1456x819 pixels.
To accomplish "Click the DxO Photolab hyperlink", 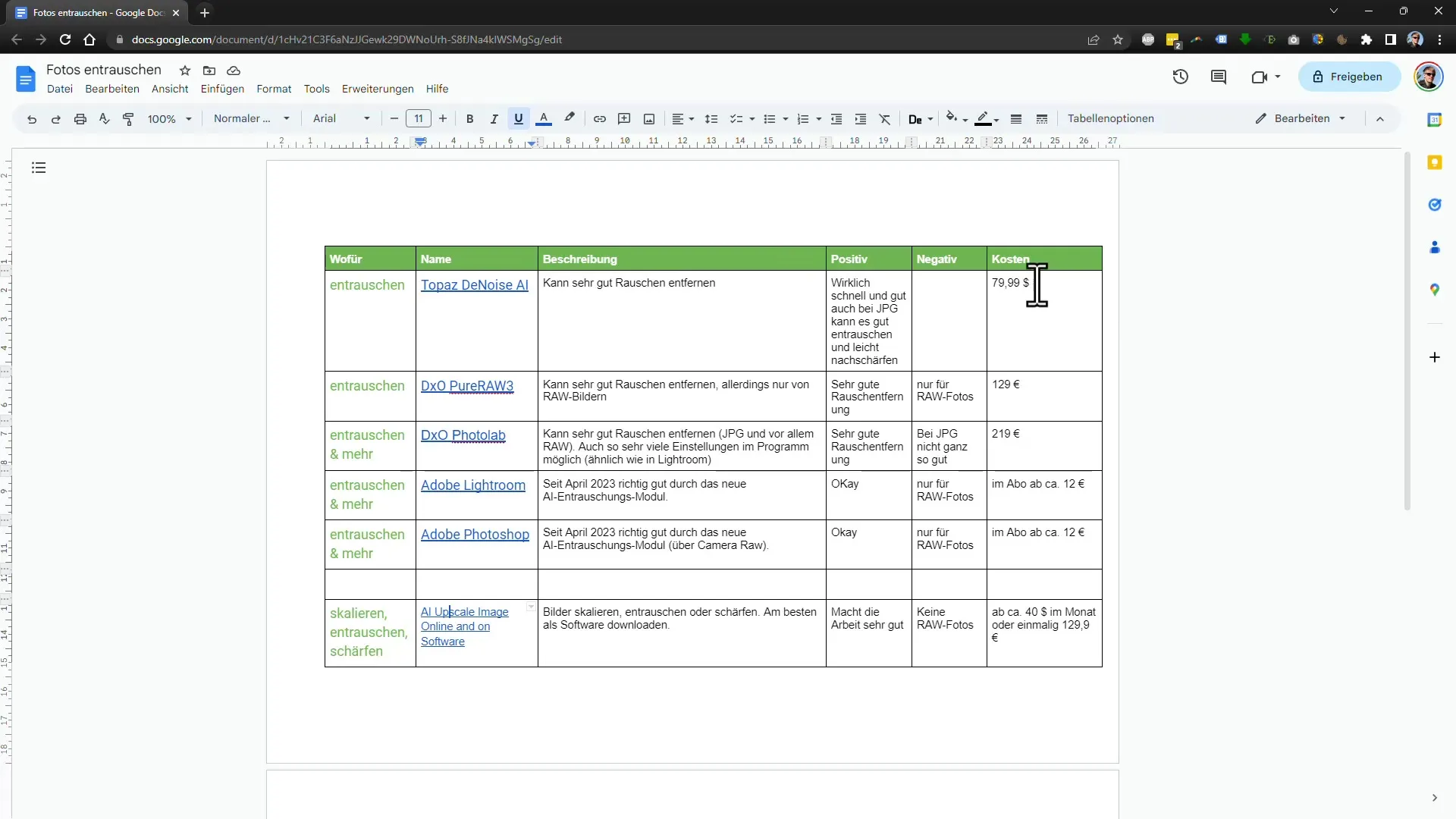I will [464, 435].
